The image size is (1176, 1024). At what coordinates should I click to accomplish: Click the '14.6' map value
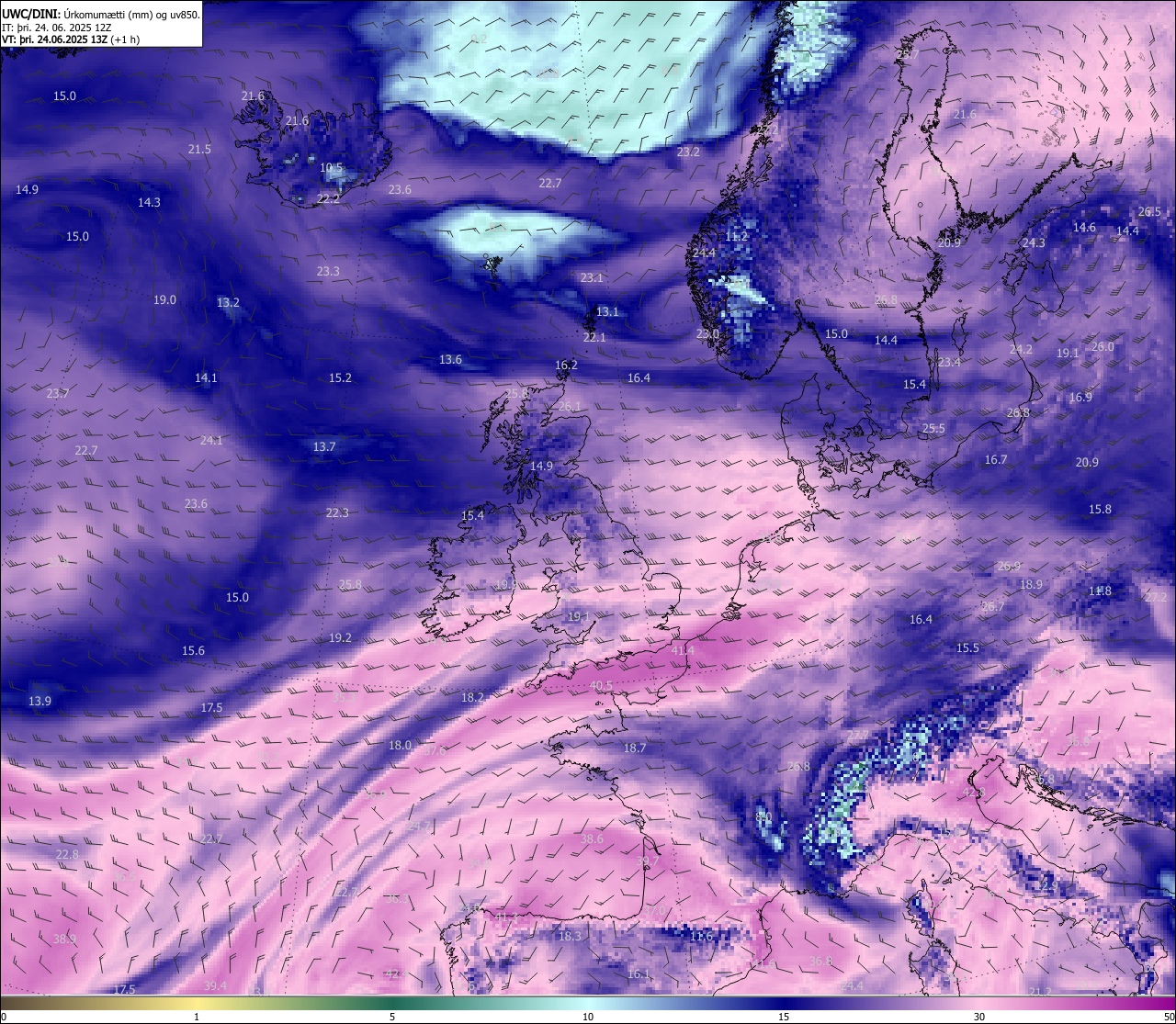tap(1084, 227)
